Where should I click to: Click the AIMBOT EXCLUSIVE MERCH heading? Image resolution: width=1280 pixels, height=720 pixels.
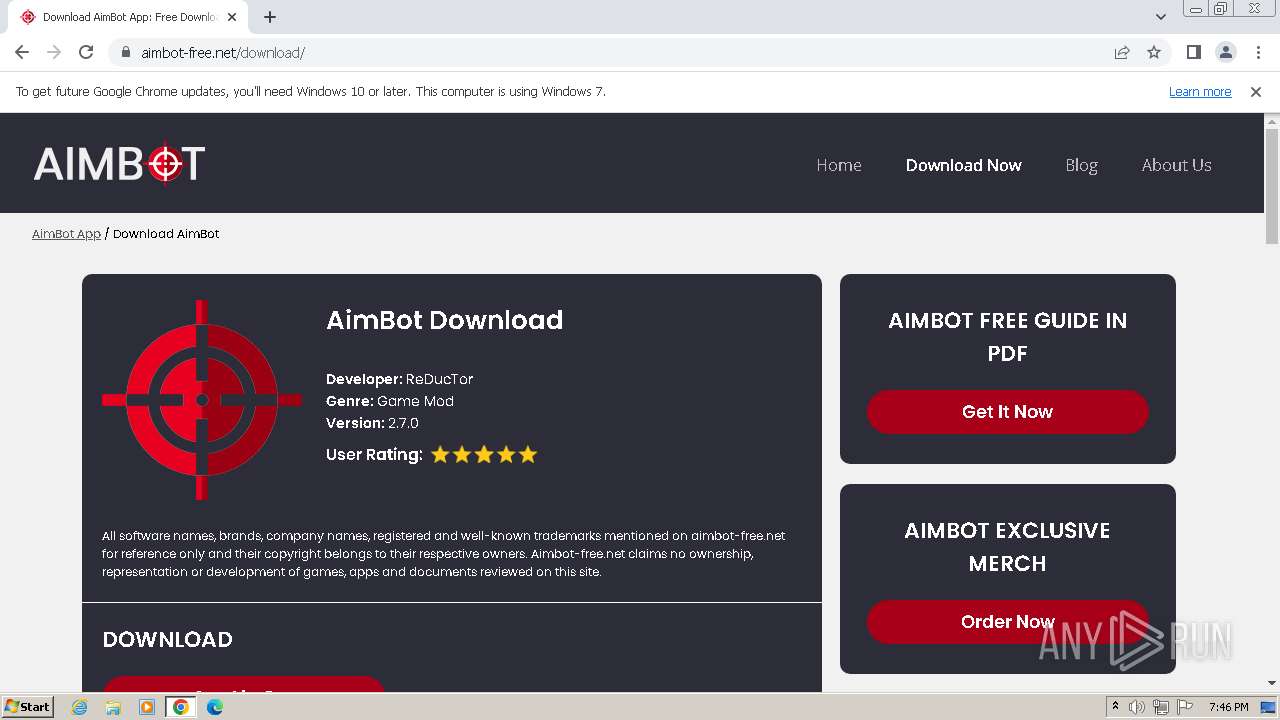pyautogui.click(x=1007, y=547)
